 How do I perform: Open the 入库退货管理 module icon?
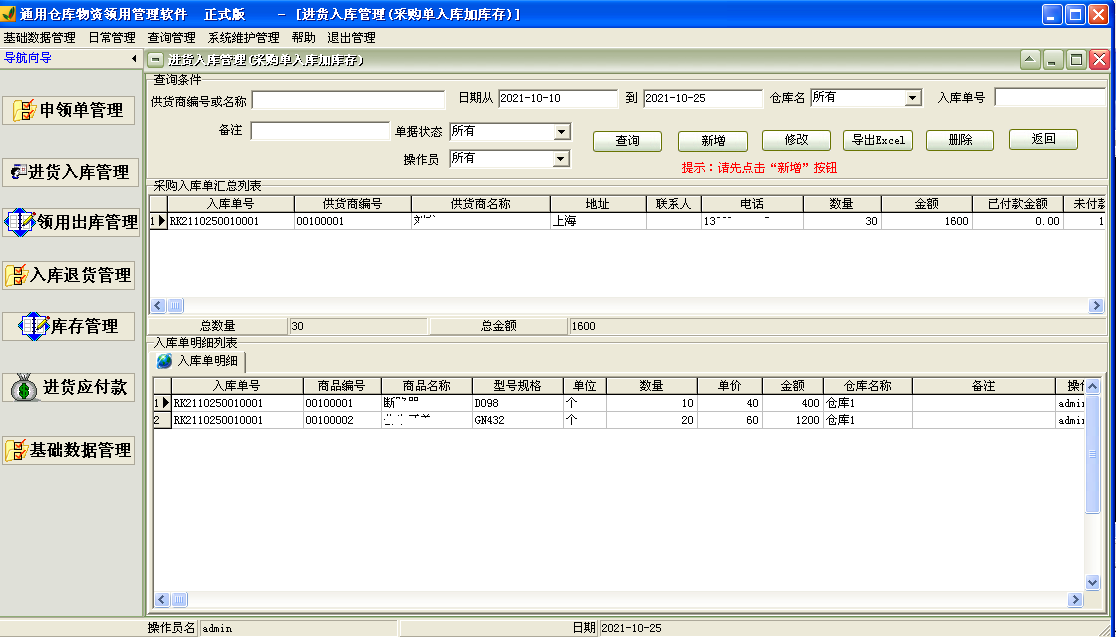(x=69, y=273)
